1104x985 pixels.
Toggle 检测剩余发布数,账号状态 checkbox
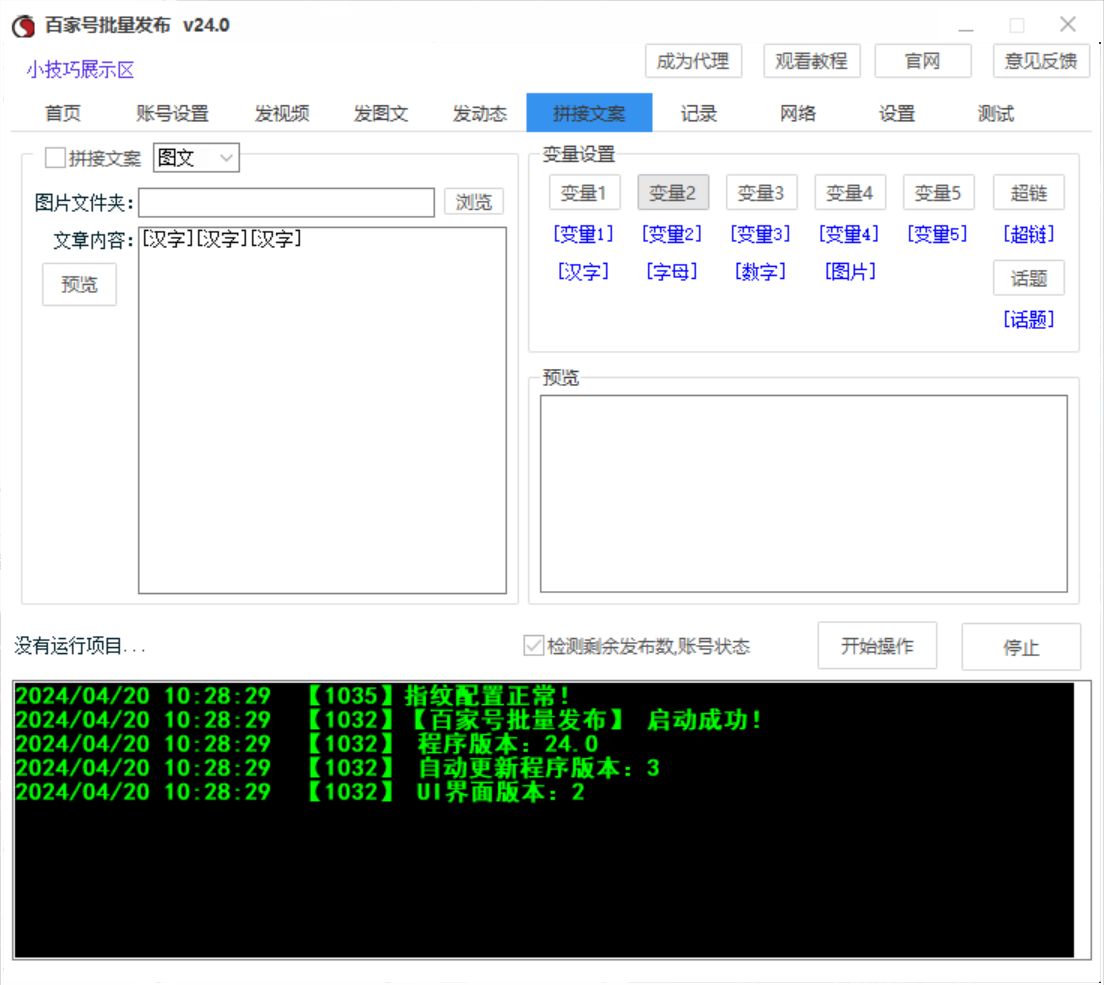(533, 646)
